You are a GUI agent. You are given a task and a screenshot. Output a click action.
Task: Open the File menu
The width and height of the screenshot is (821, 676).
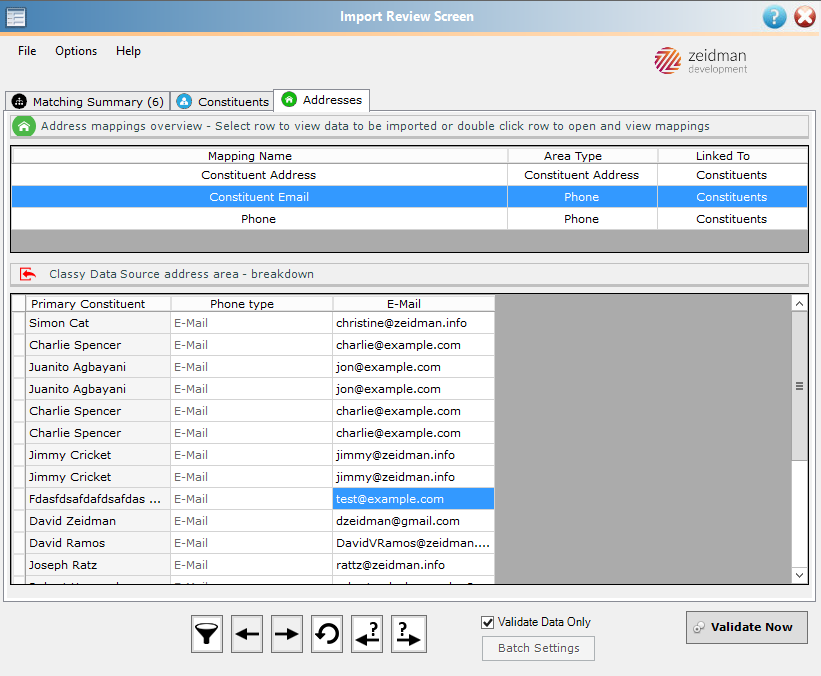27,51
